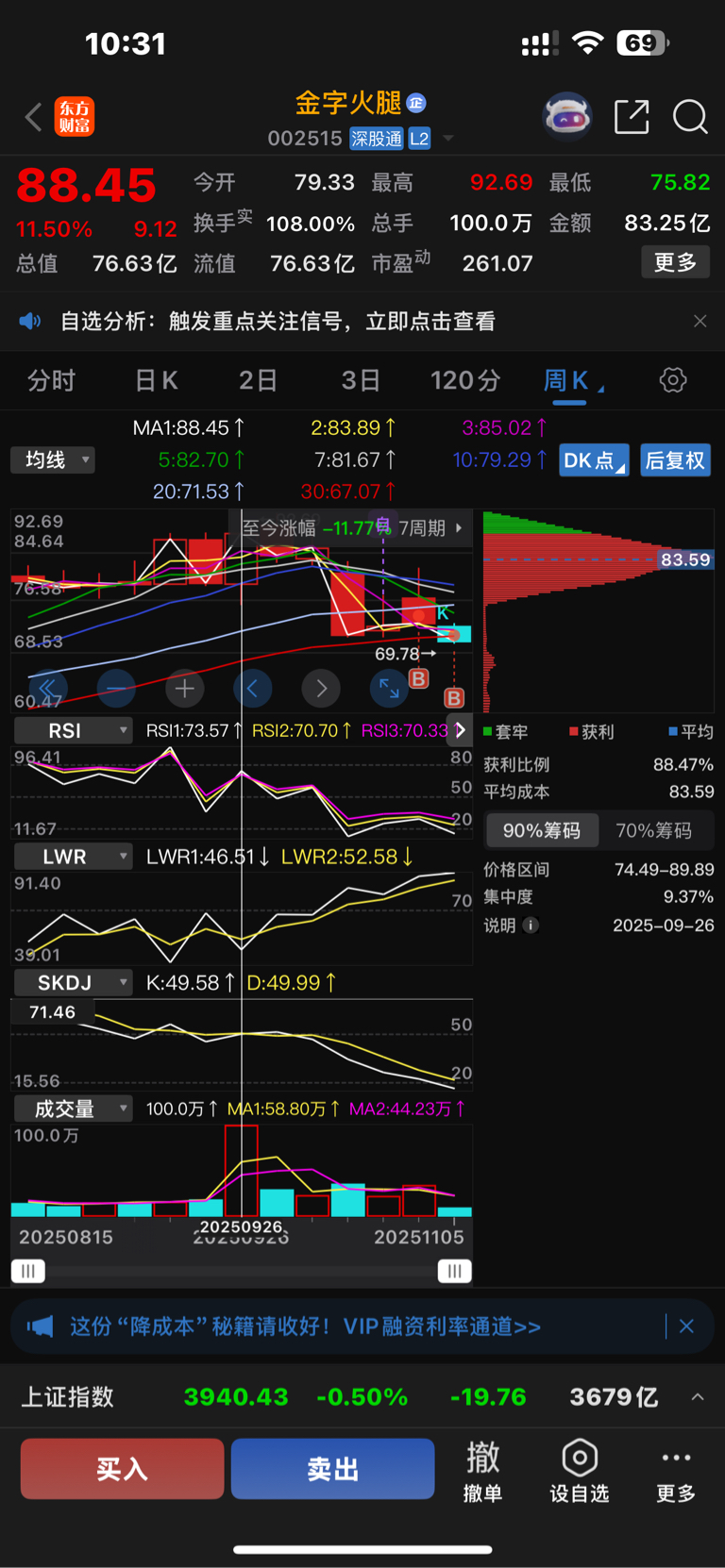Screen dimensions: 725x1568
Task: Open the SKDJ indicator dropdown
Action: pyautogui.click(x=73, y=982)
